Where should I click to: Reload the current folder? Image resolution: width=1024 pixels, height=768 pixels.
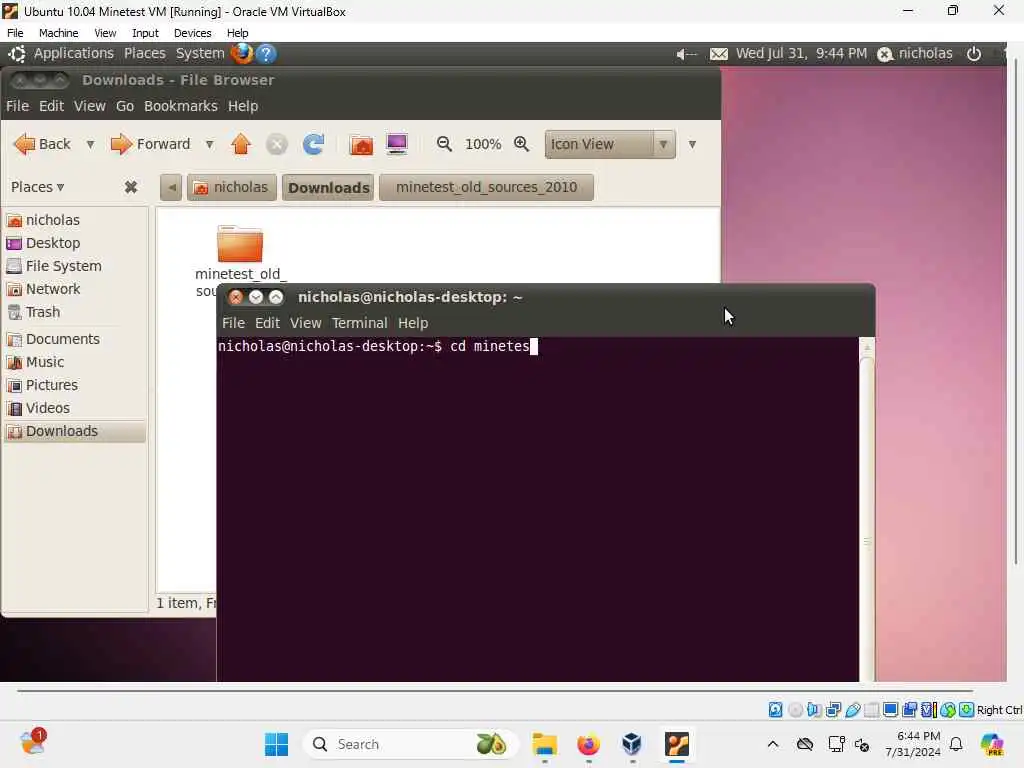coord(313,144)
